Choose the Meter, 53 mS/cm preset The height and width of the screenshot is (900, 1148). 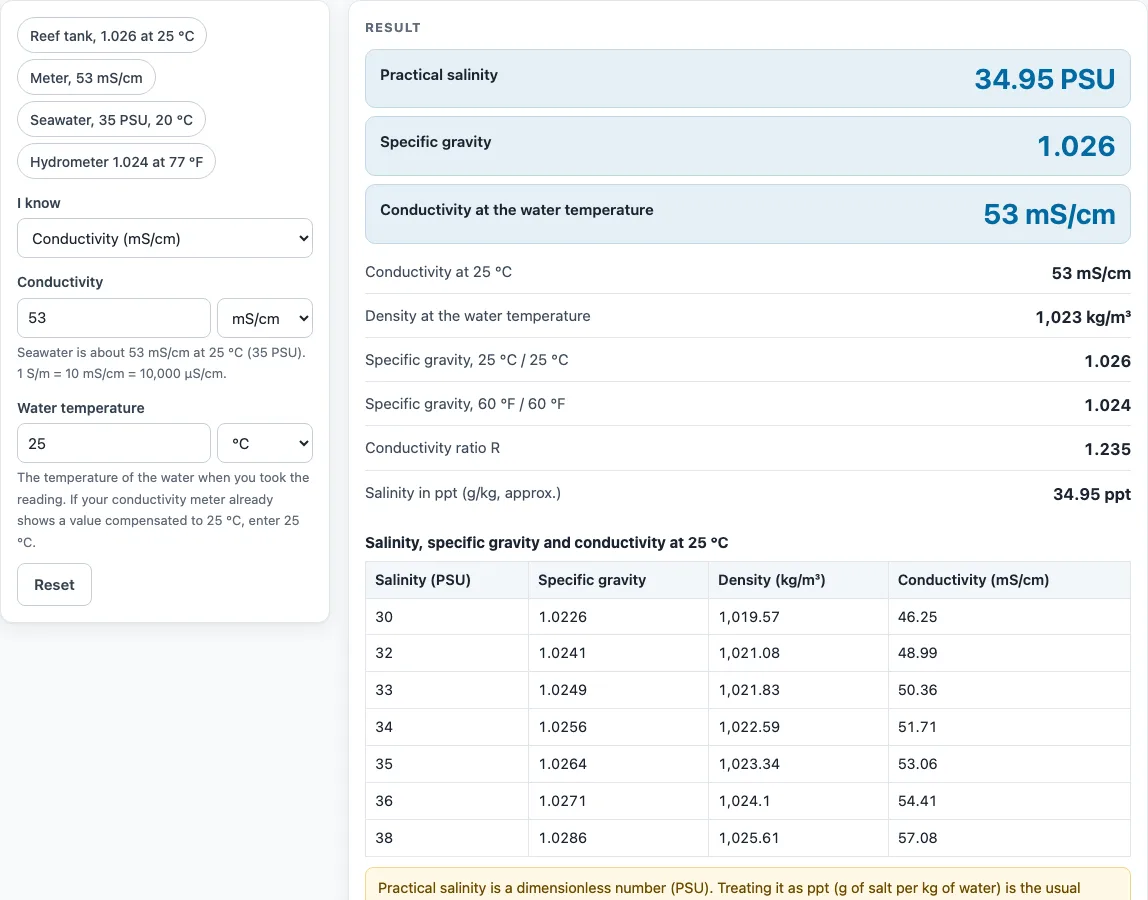pos(86,78)
